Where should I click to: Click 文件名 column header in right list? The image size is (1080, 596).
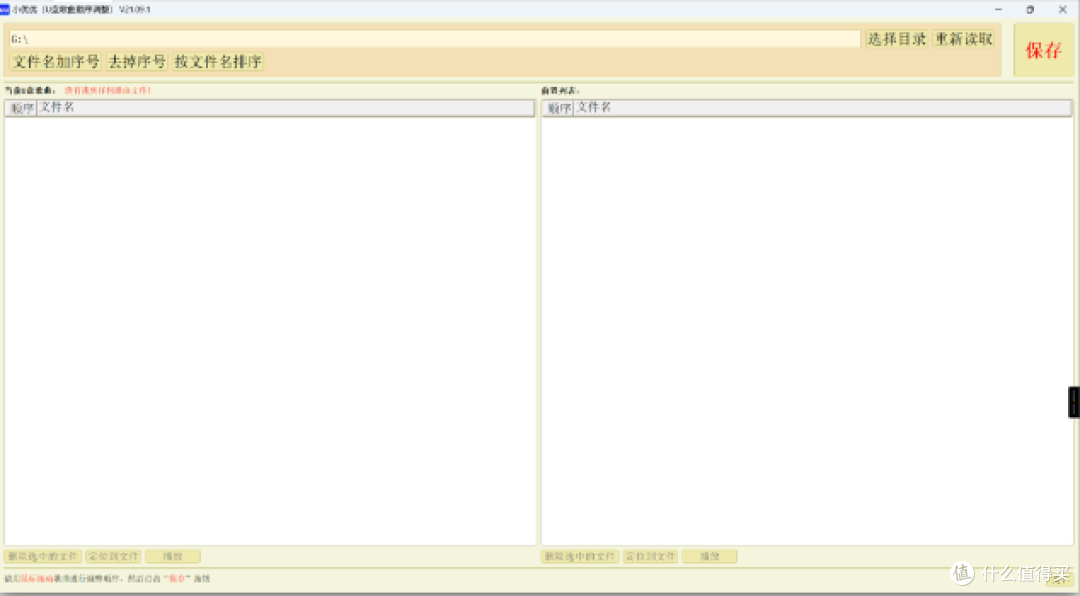(x=822, y=108)
